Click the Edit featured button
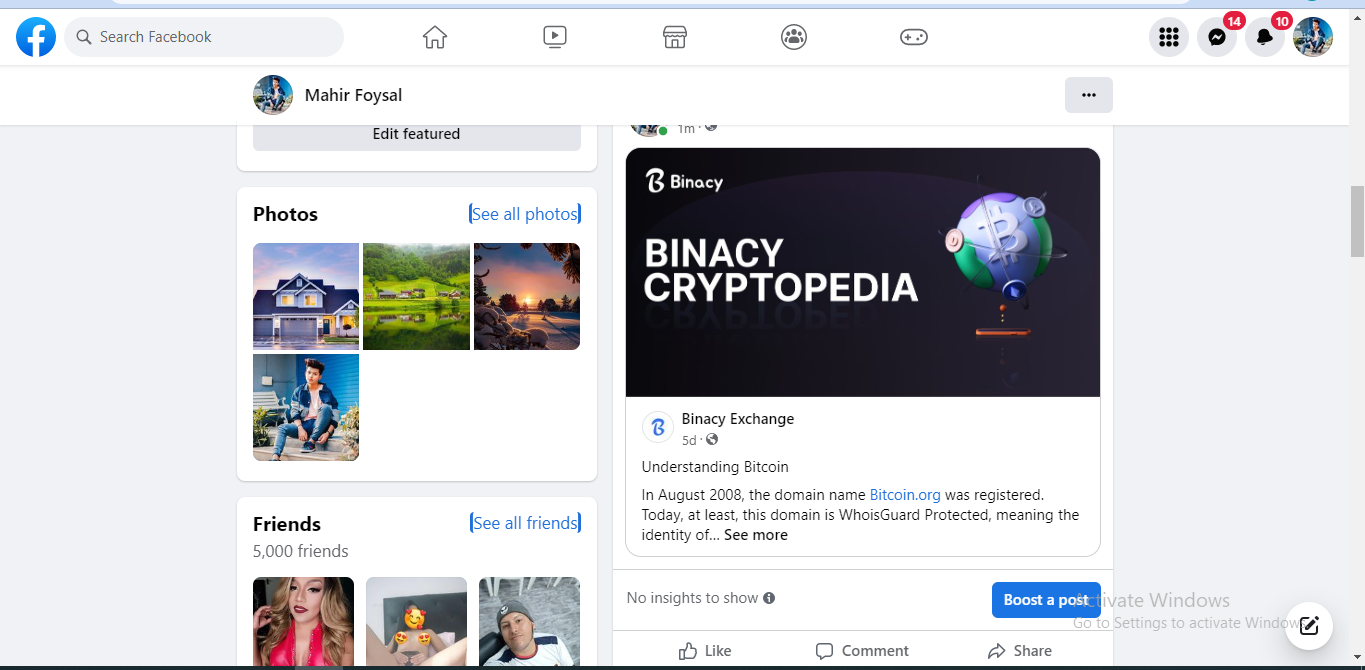Viewport: 1365px width, 670px height. click(417, 134)
